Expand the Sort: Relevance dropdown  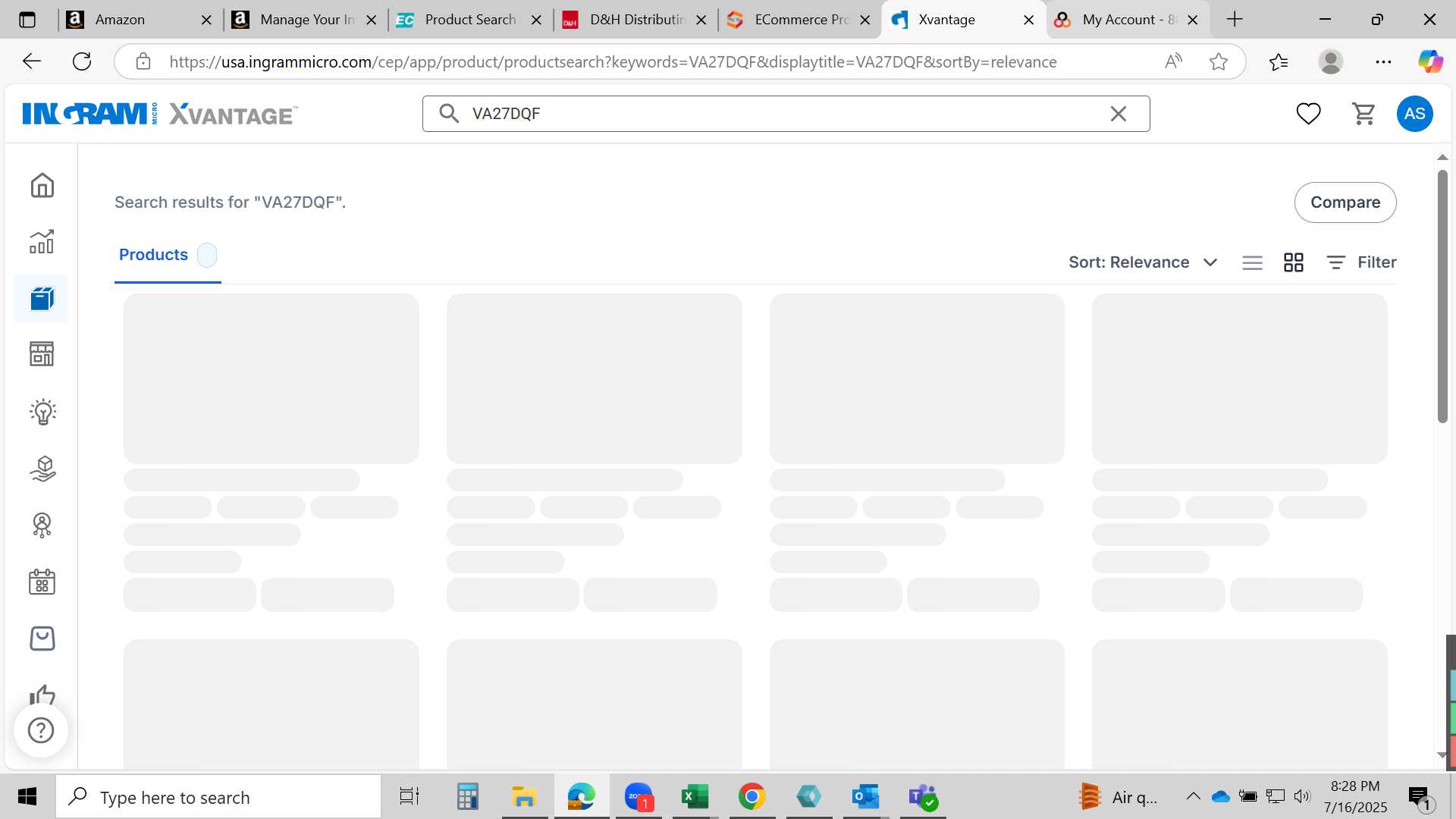click(1143, 262)
